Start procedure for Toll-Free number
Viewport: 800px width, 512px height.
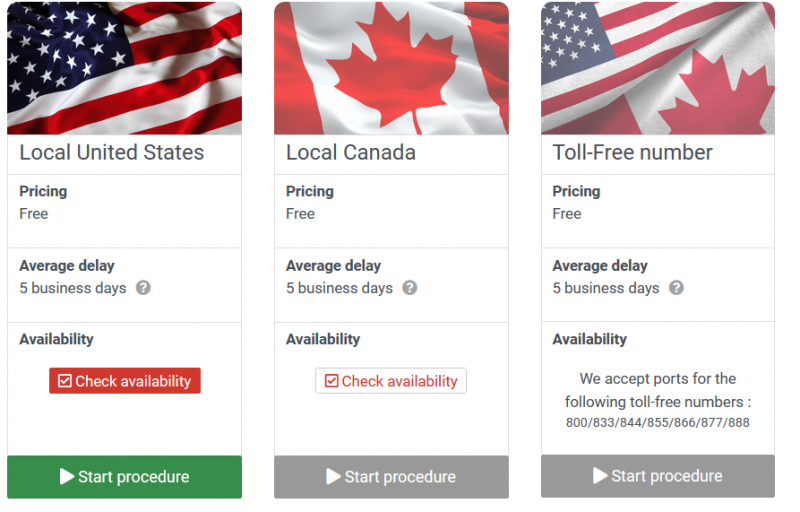pos(658,476)
